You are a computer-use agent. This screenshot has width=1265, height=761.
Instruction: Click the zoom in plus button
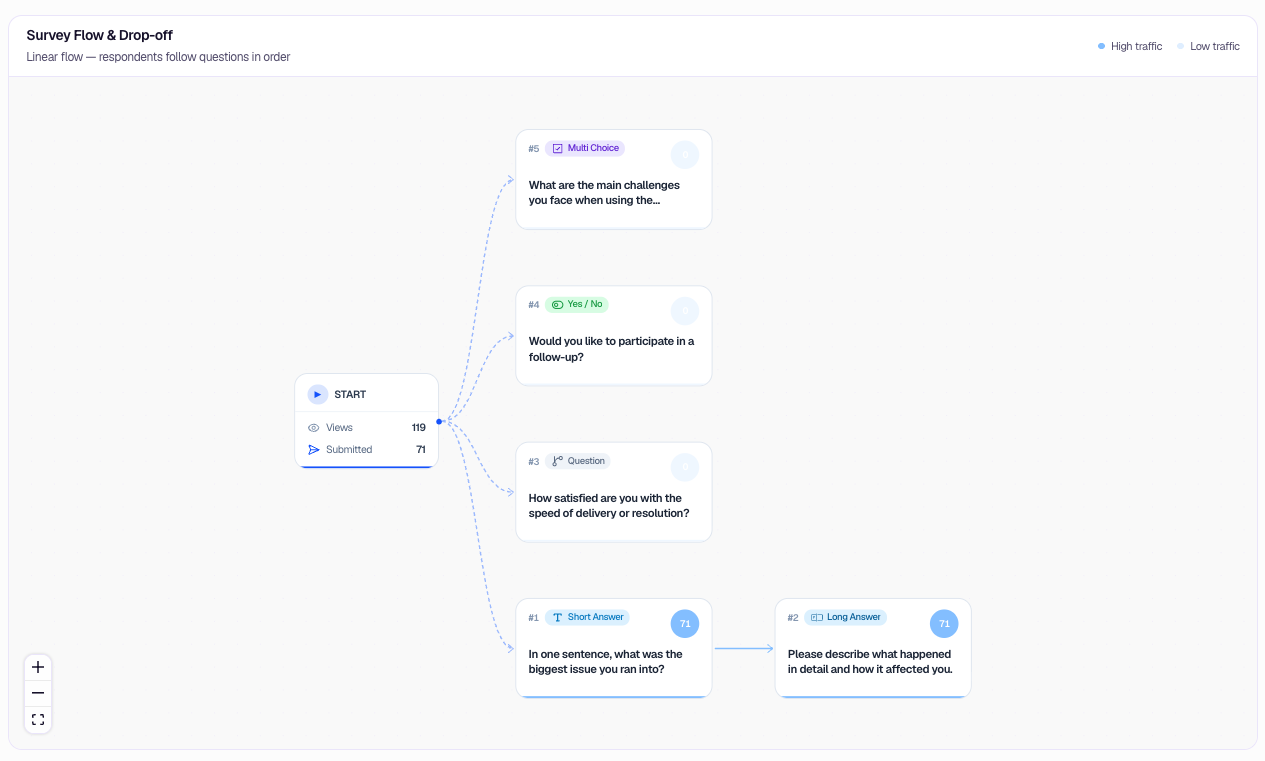[x=38, y=667]
